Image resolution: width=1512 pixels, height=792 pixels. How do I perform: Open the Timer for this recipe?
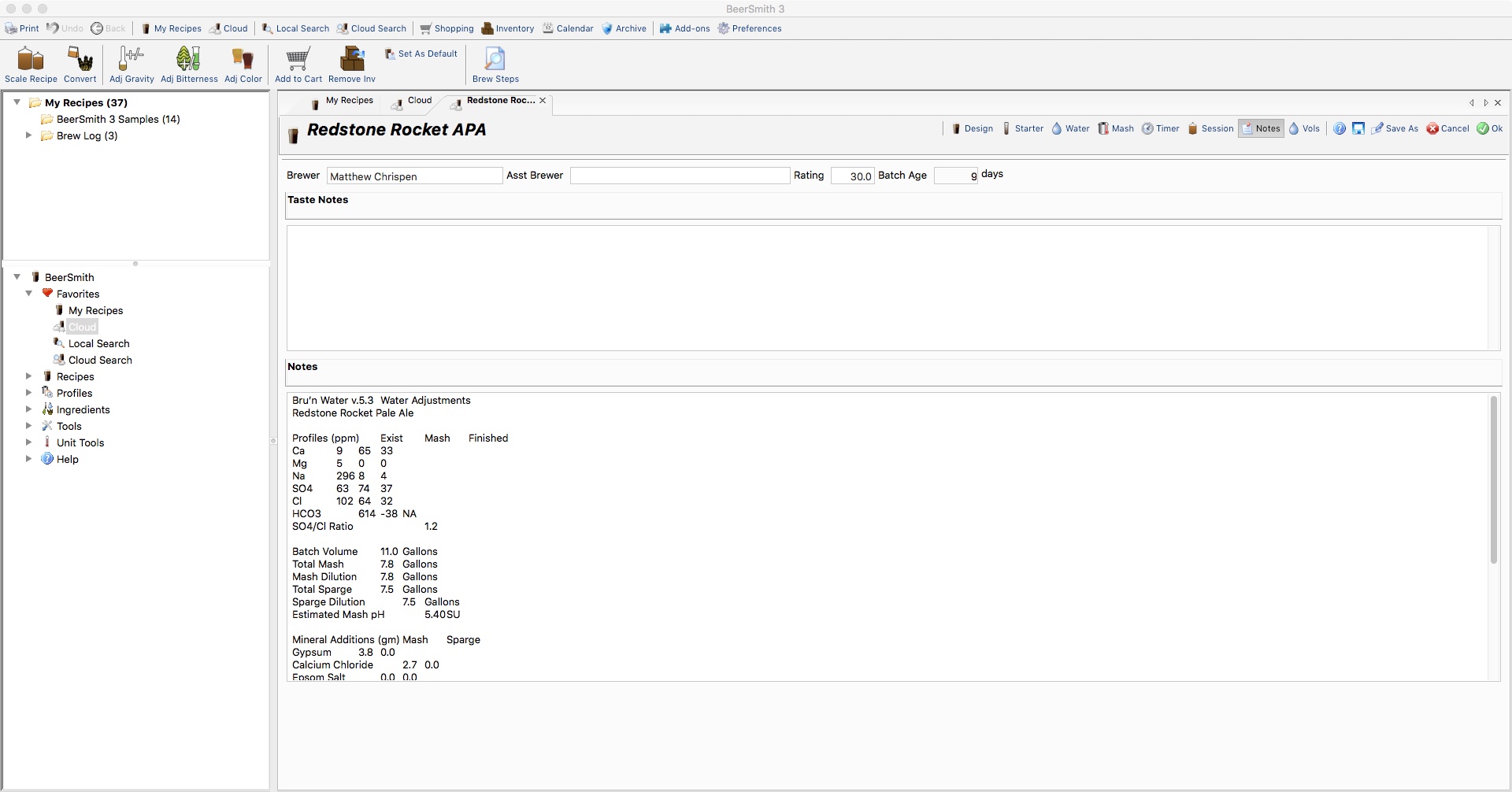(x=1161, y=128)
